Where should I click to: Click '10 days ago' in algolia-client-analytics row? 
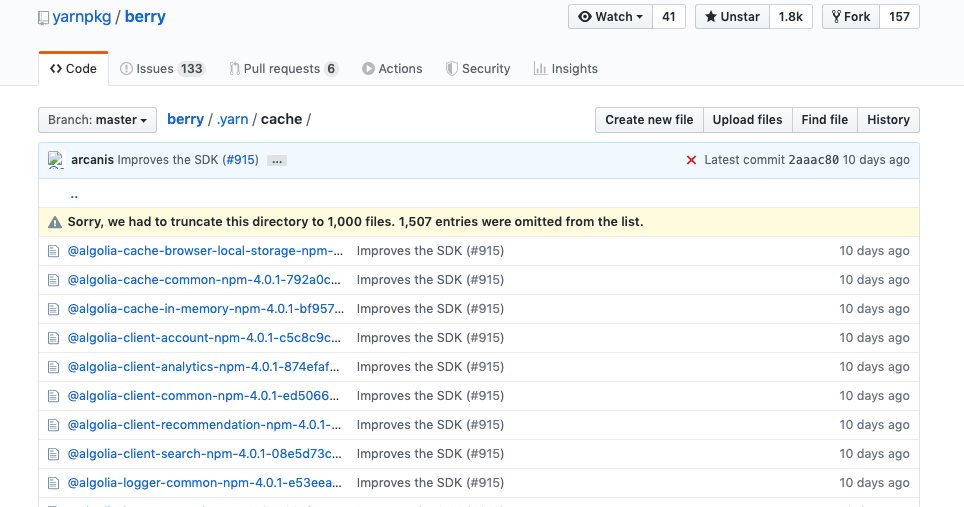874,366
